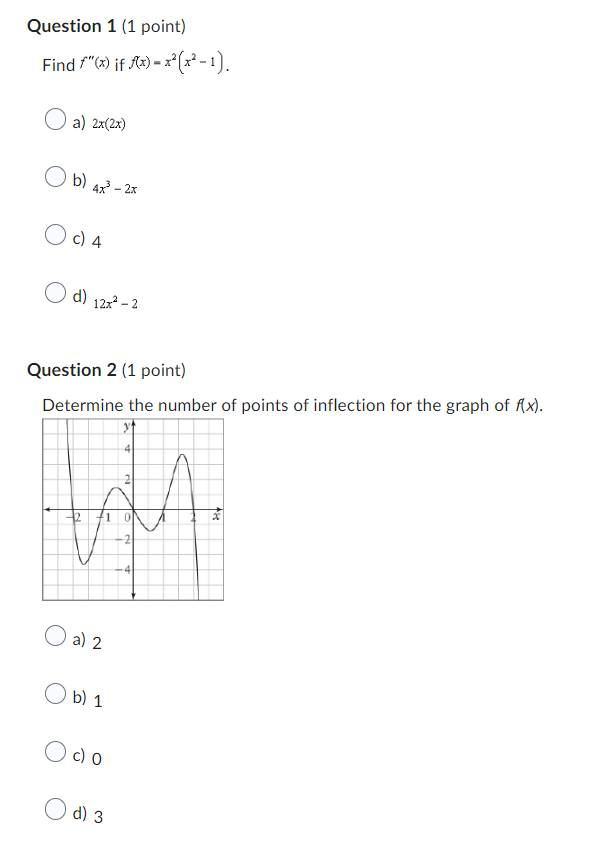598x856 pixels.
Task: Select answer a) 2 for Question 2
Action: point(55,636)
